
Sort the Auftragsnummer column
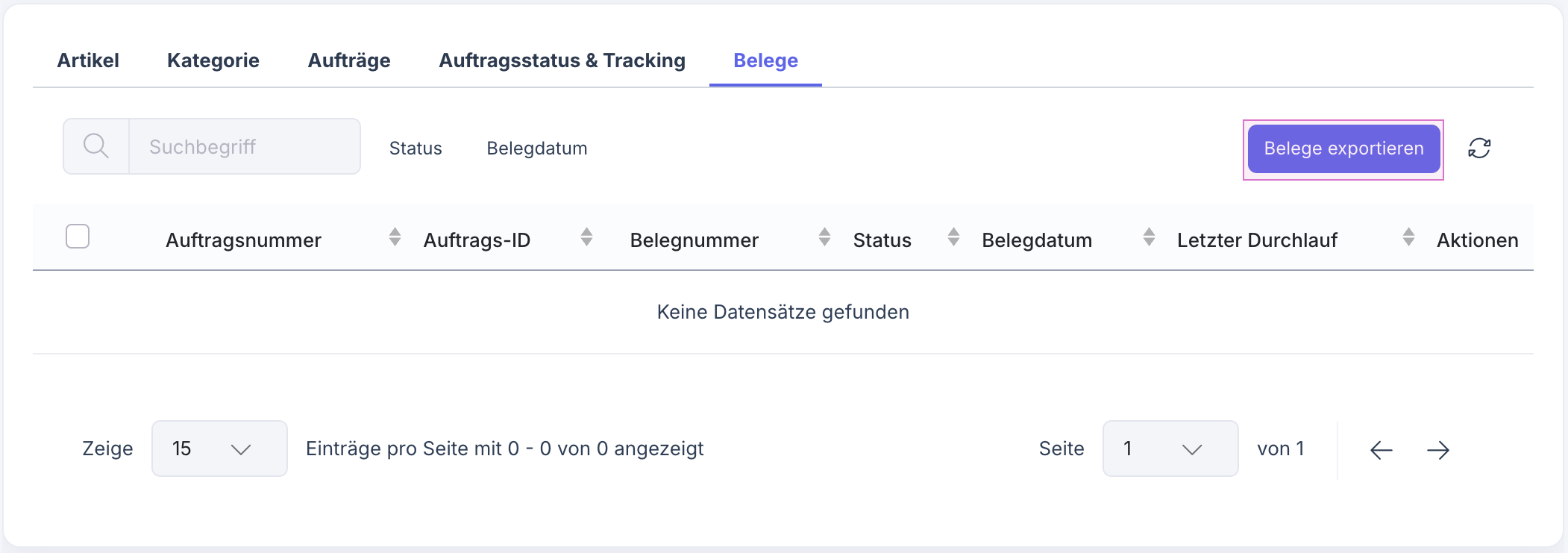point(395,237)
